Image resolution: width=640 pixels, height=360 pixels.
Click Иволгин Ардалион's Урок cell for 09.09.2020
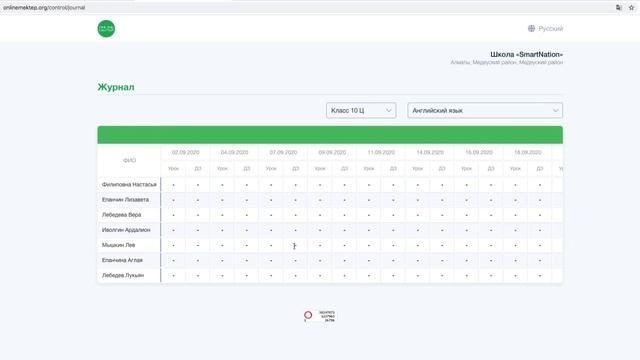point(320,230)
